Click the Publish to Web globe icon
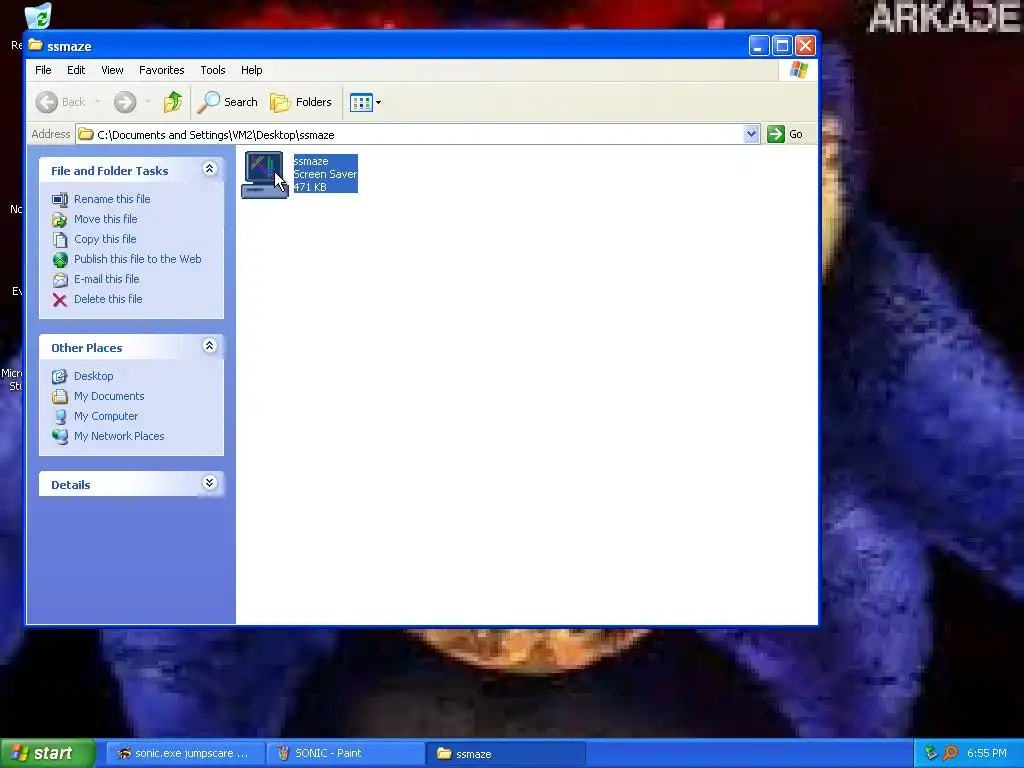The width and height of the screenshot is (1024, 768). pyautogui.click(x=60, y=260)
